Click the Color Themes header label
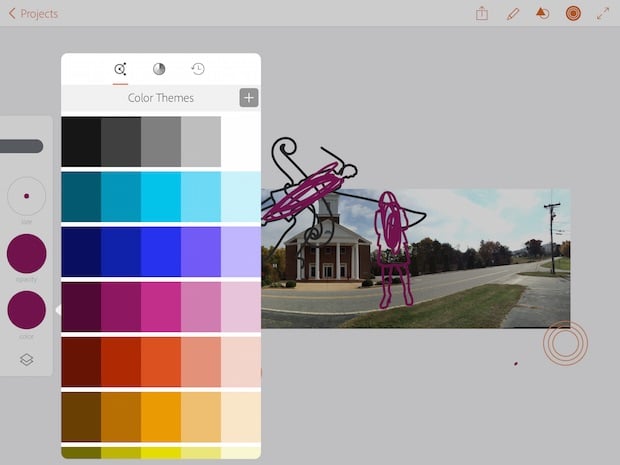This screenshot has width=620, height=465. click(x=161, y=98)
